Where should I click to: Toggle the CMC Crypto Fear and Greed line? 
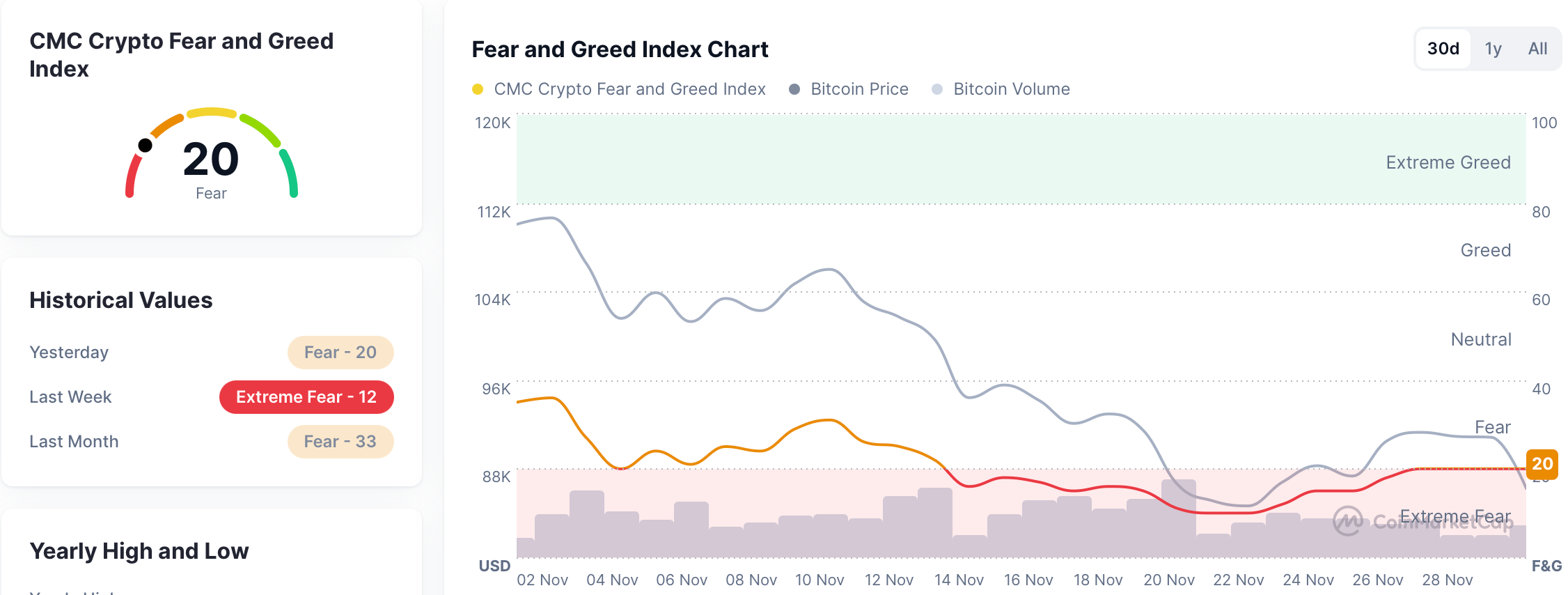(x=629, y=89)
